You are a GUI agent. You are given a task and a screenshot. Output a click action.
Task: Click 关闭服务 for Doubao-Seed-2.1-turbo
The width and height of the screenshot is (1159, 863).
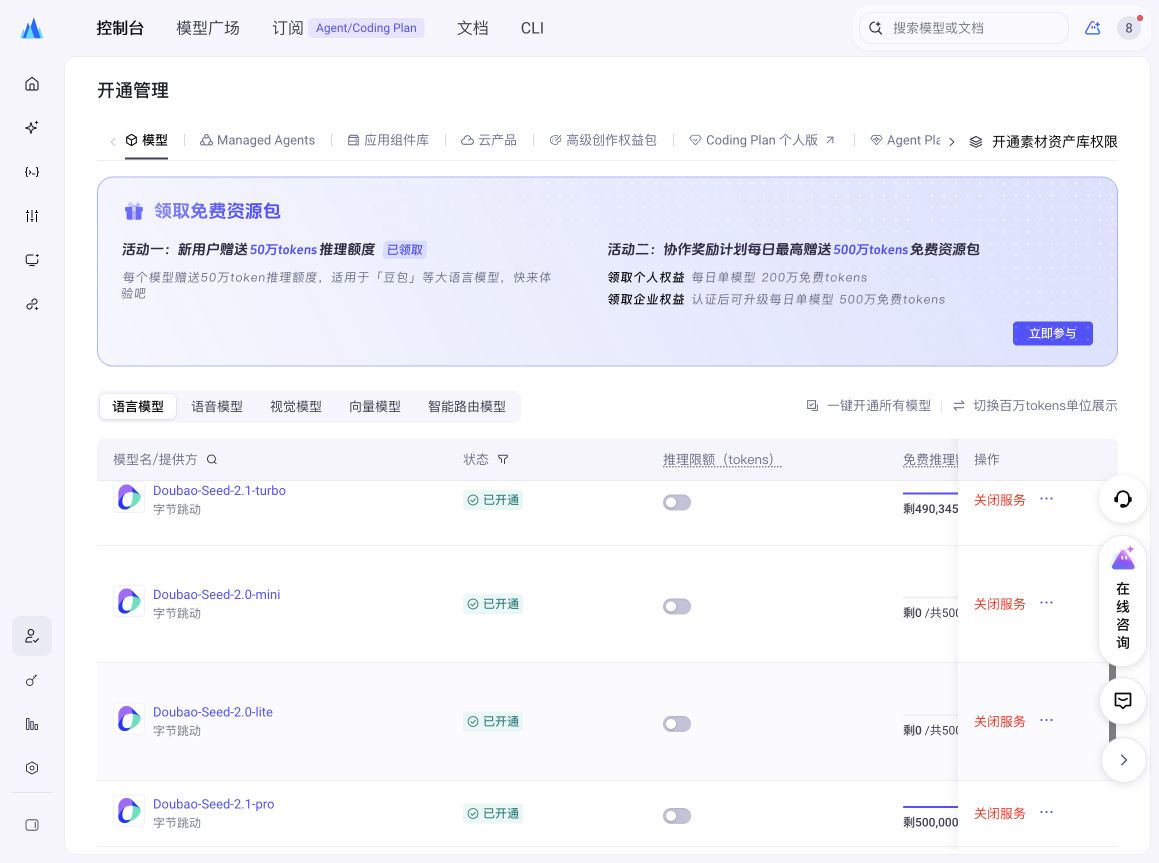point(999,500)
